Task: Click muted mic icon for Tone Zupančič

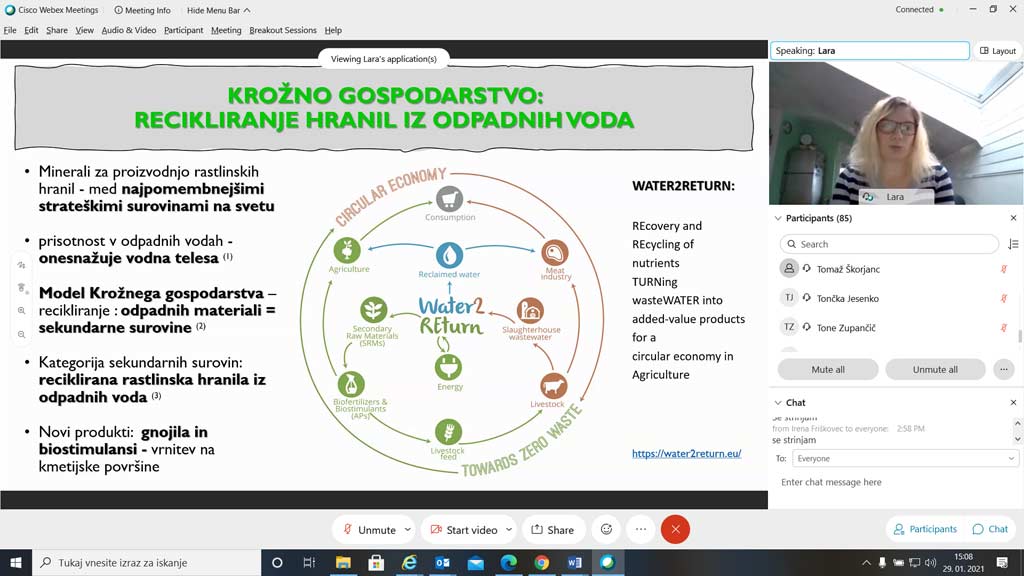Action: click(x=1004, y=328)
